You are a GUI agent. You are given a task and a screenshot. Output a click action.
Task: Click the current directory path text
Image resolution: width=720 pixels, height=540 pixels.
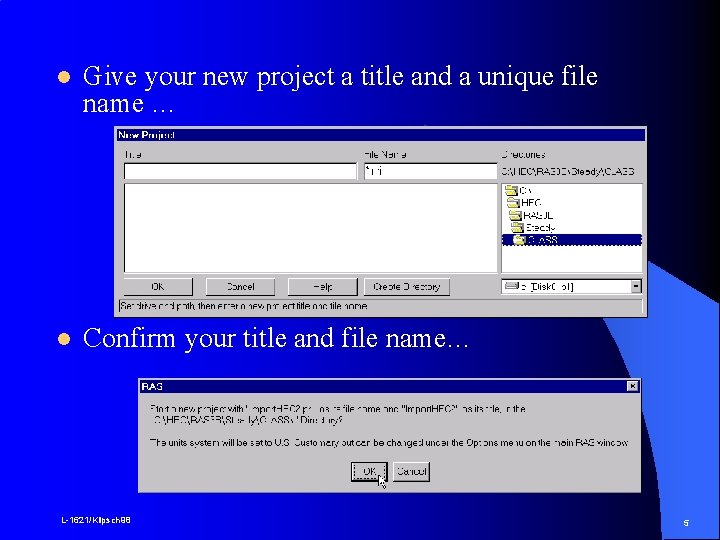(x=568, y=172)
